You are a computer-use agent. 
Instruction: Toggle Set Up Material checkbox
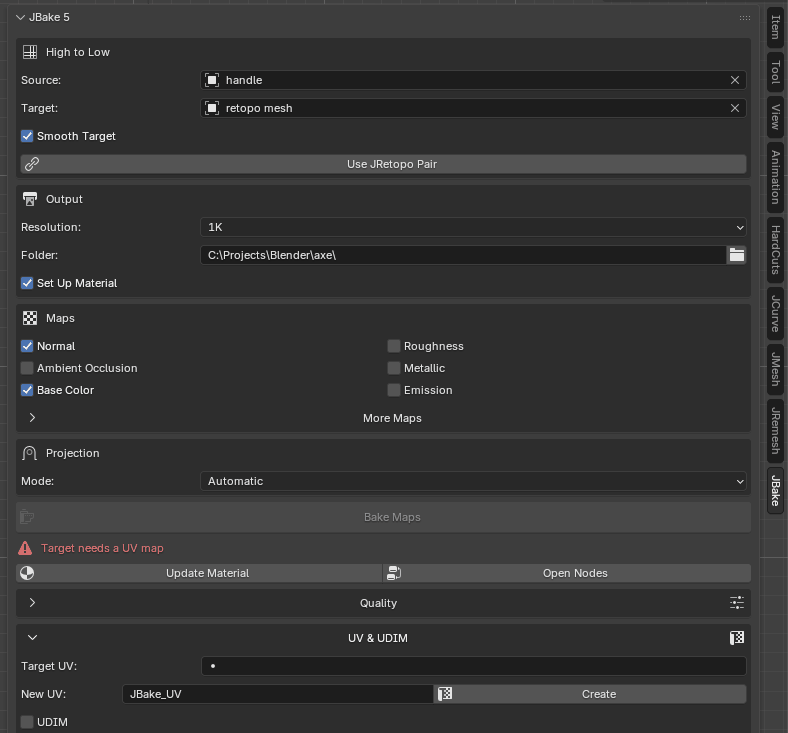click(27, 283)
